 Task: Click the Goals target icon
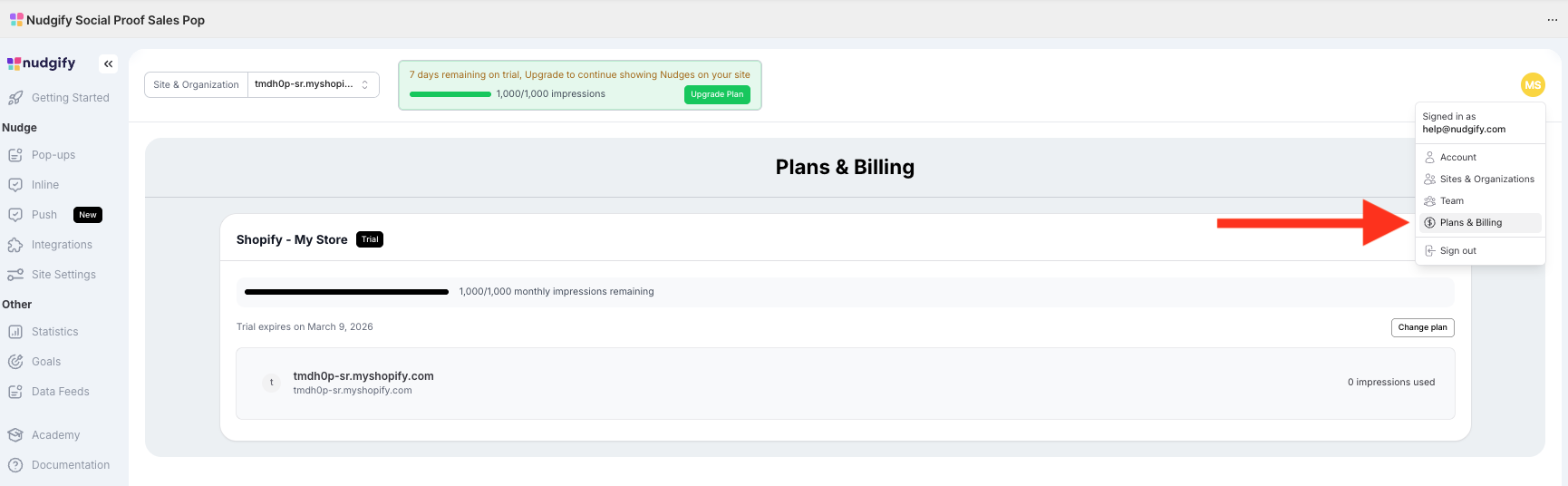point(15,362)
